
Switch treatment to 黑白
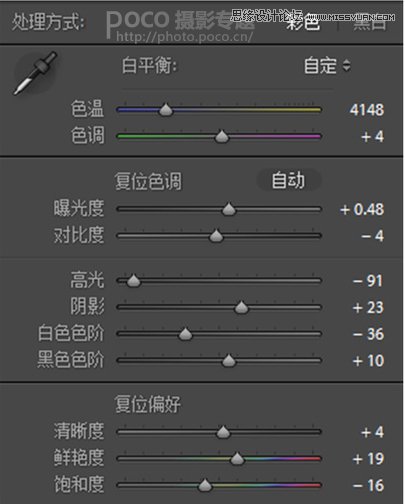click(x=370, y=23)
